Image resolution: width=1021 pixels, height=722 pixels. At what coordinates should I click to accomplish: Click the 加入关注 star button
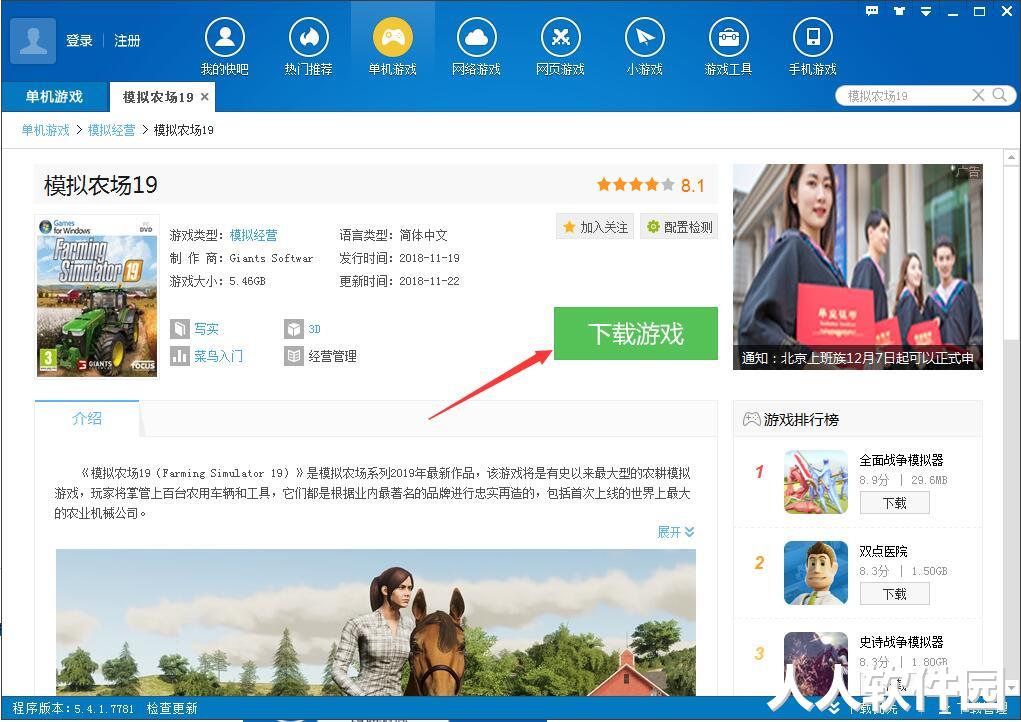tap(595, 227)
